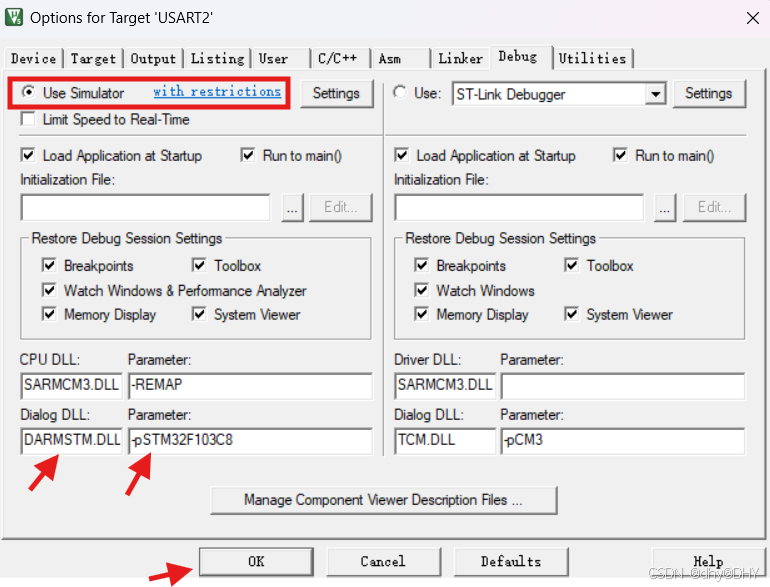Switch to the C/C++ tab
Viewport: 770px width, 587px height.
click(x=340, y=58)
